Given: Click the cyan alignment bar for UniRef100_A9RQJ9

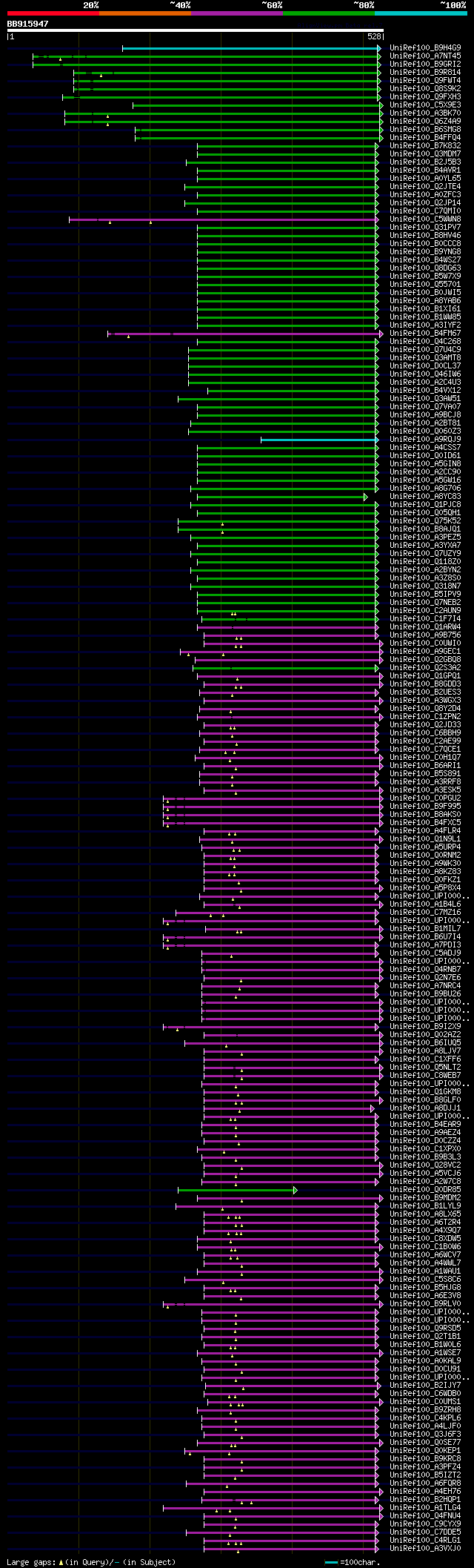Looking at the screenshot, I should tap(319, 440).
